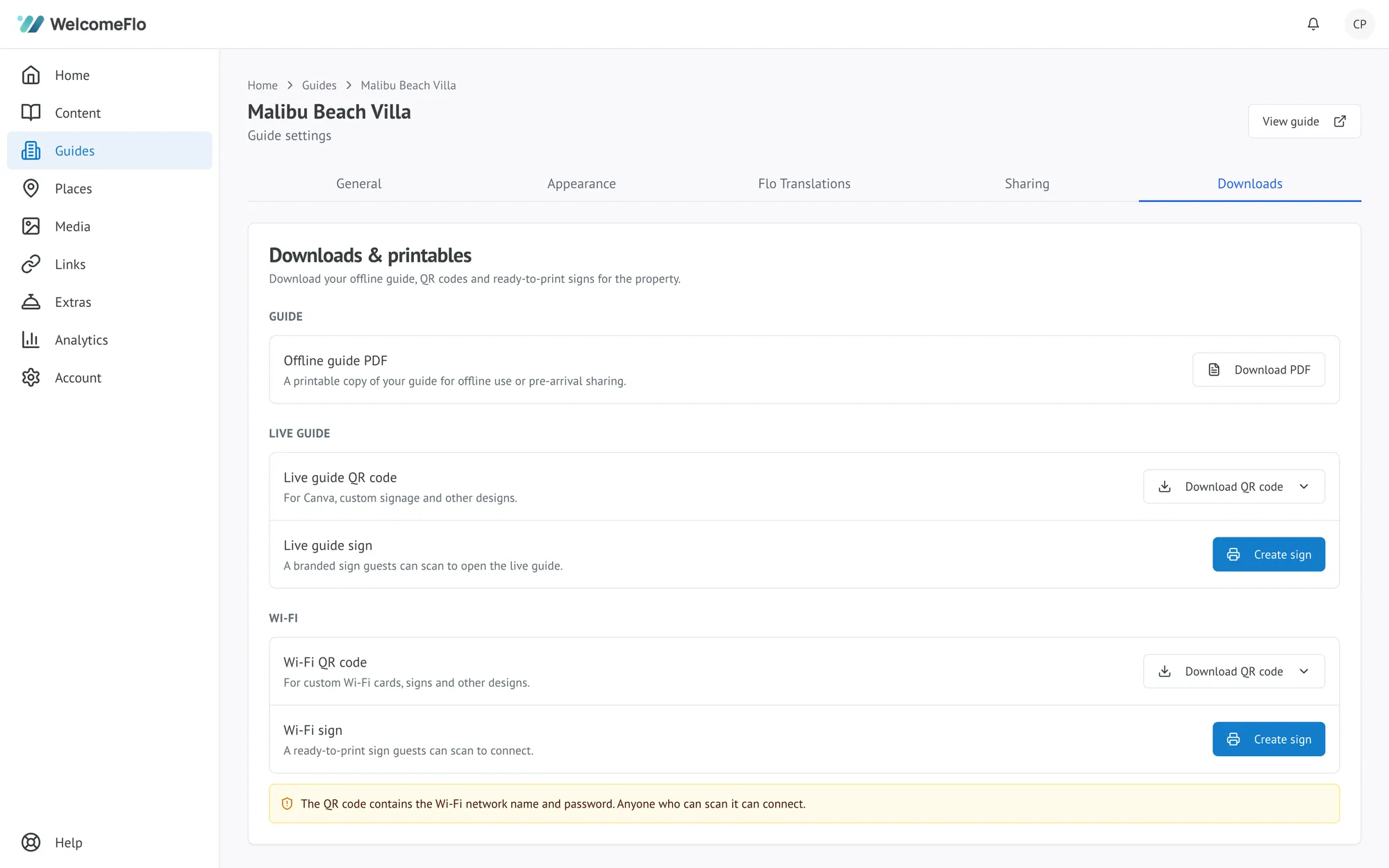Switch to the Appearance tab

(581, 184)
